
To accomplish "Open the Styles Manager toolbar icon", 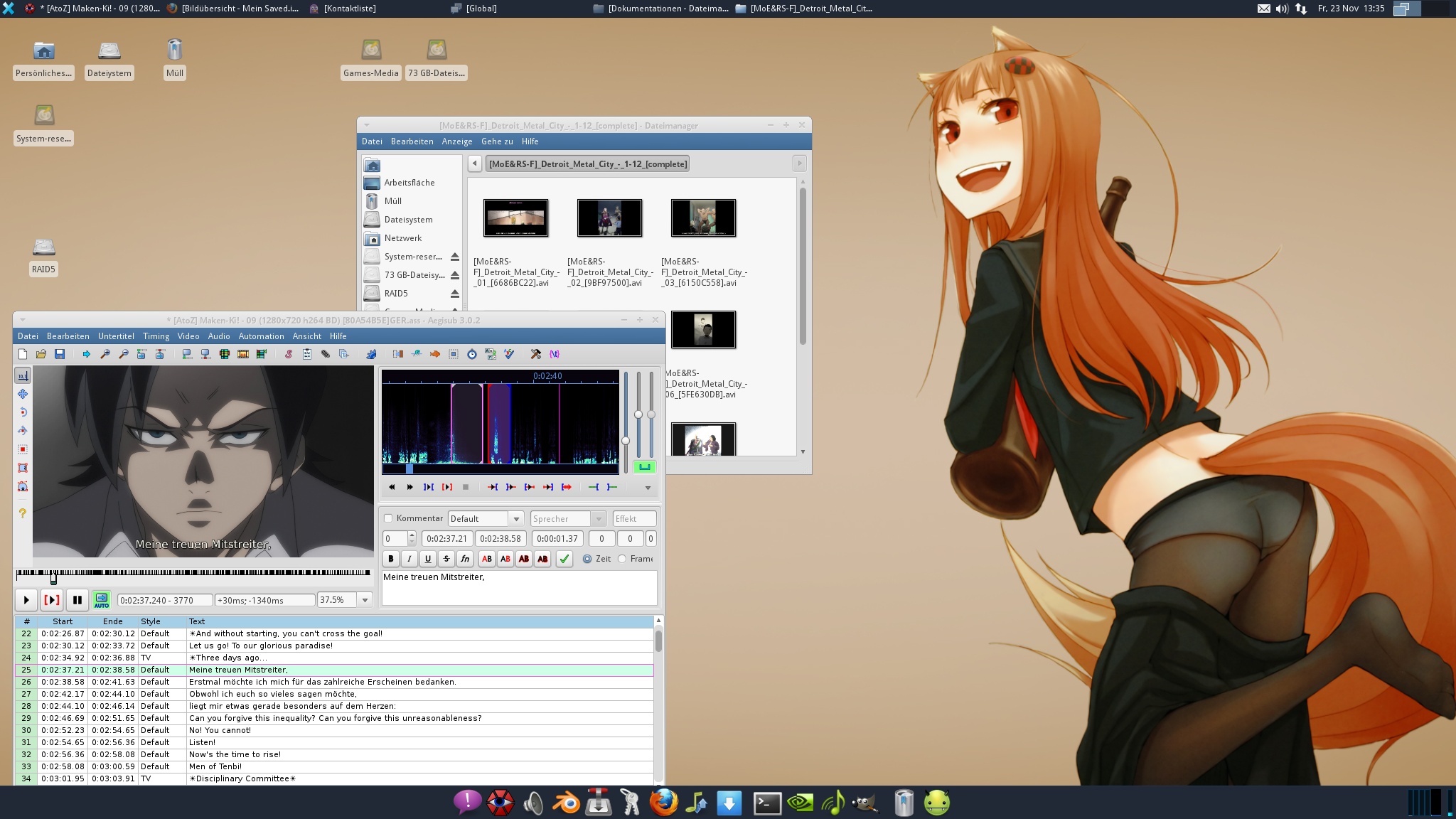I will pyautogui.click(x=289, y=354).
